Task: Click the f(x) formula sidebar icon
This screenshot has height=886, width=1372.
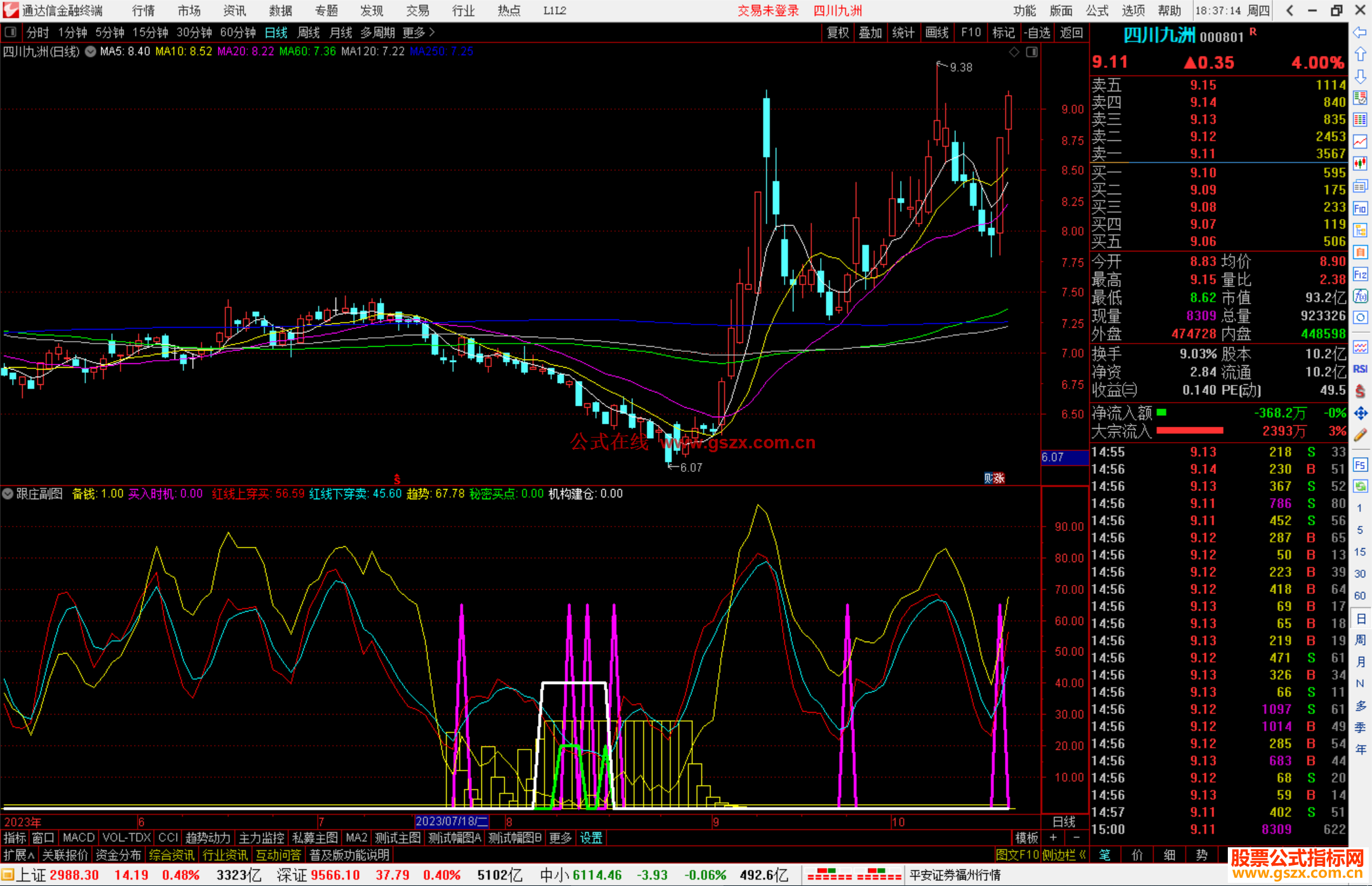Action: pyautogui.click(x=1360, y=296)
